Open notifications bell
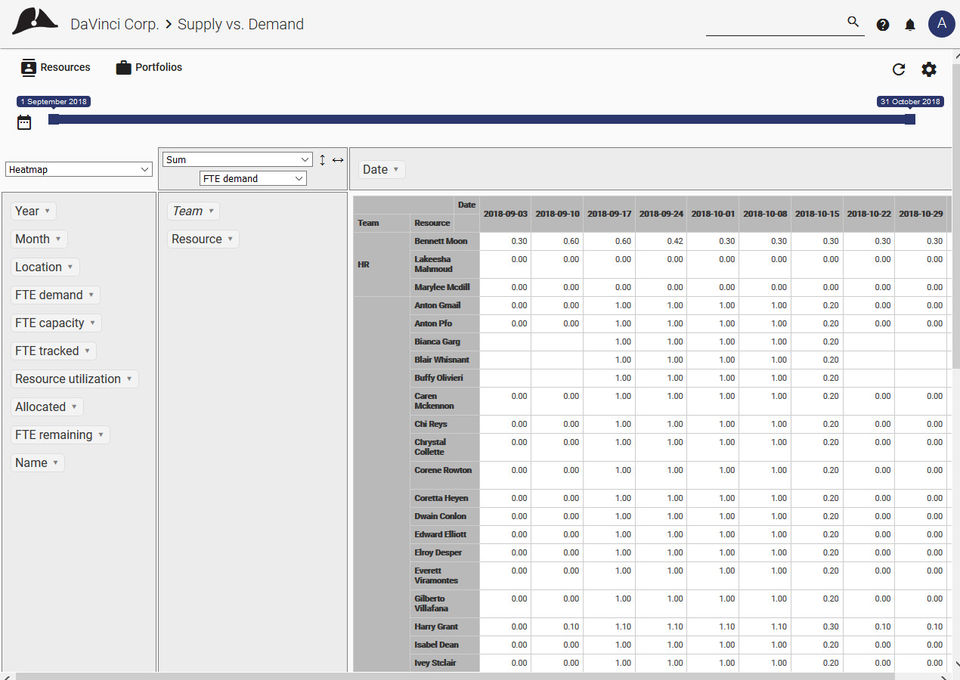Viewport: 960px width, 680px height. [x=910, y=24]
